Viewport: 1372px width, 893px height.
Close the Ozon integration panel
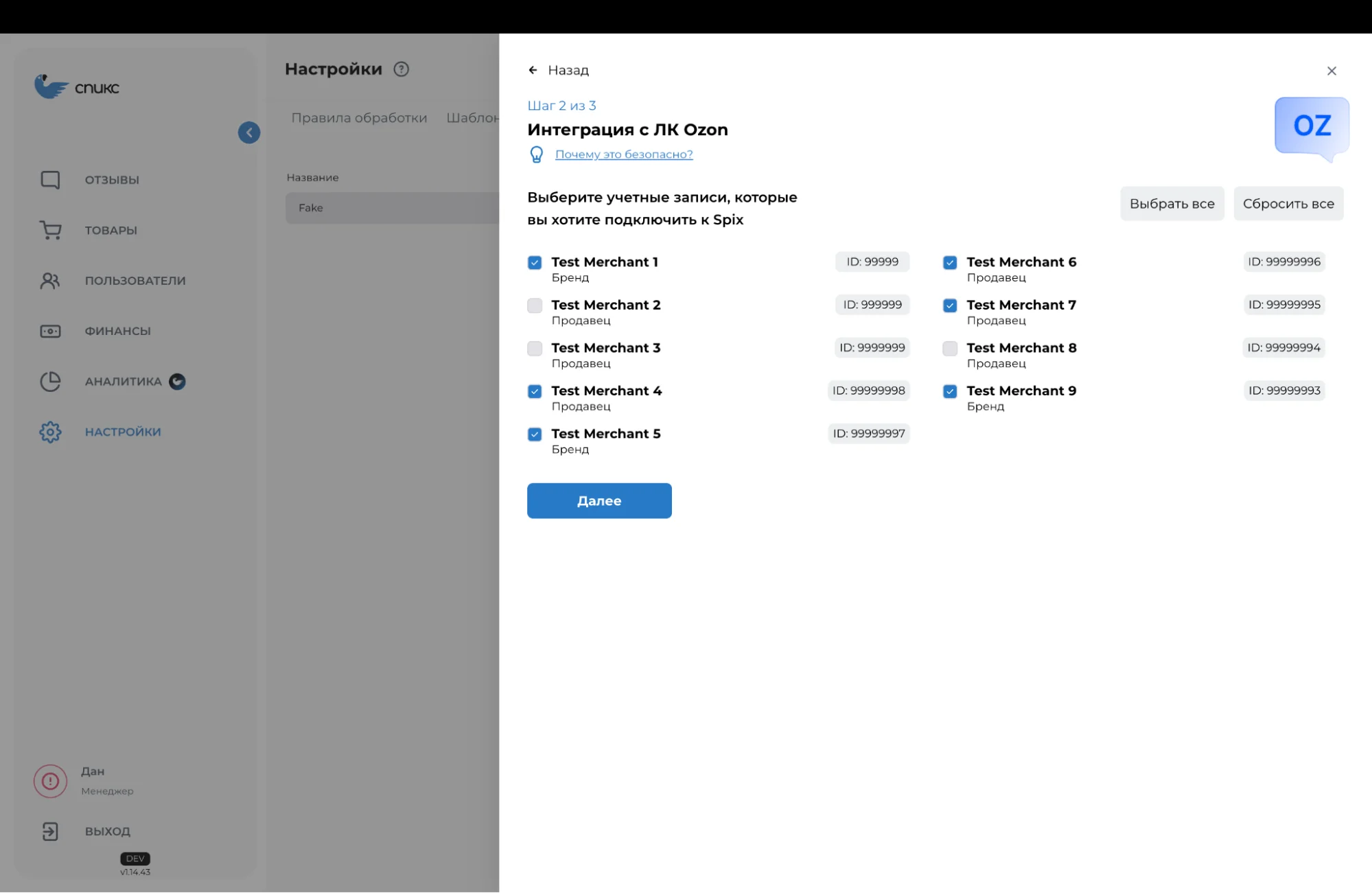tap(1332, 71)
